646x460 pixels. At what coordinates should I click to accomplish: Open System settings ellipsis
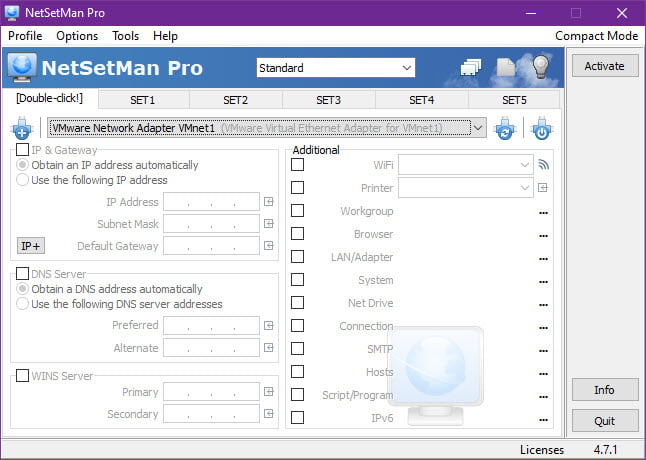click(x=543, y=282)
